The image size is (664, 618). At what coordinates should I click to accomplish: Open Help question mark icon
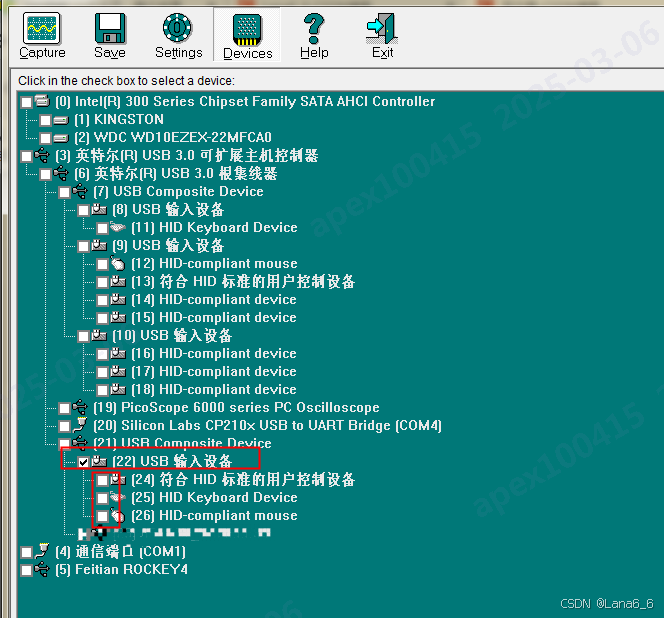point(314,28)
